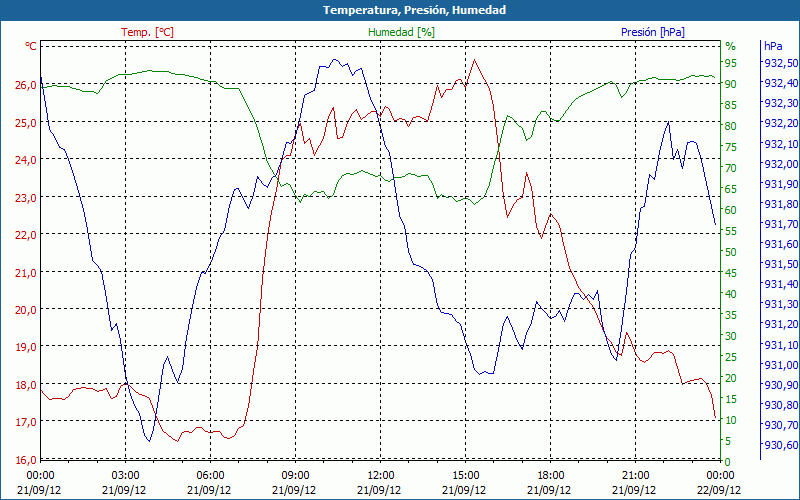Click the "03:00" time label on the x-axis
800x500 pixels.
coord(125,476)
